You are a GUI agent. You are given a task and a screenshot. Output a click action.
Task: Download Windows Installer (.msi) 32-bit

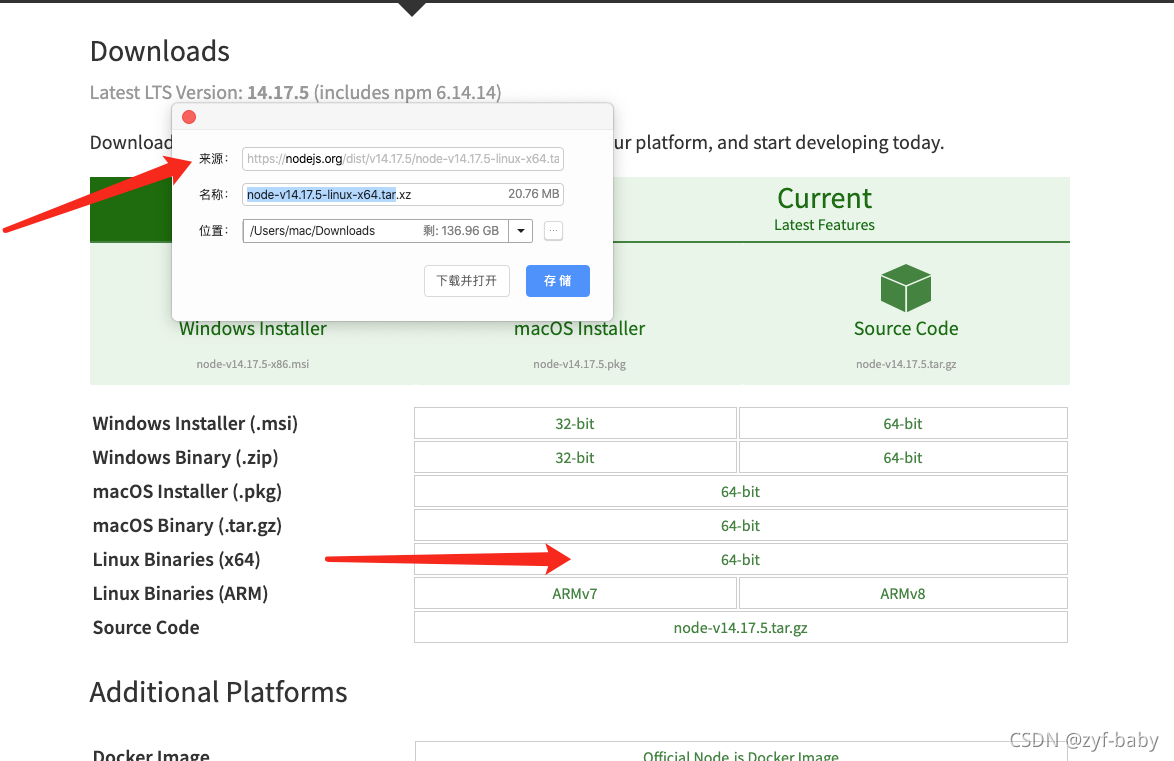[575, 423]
